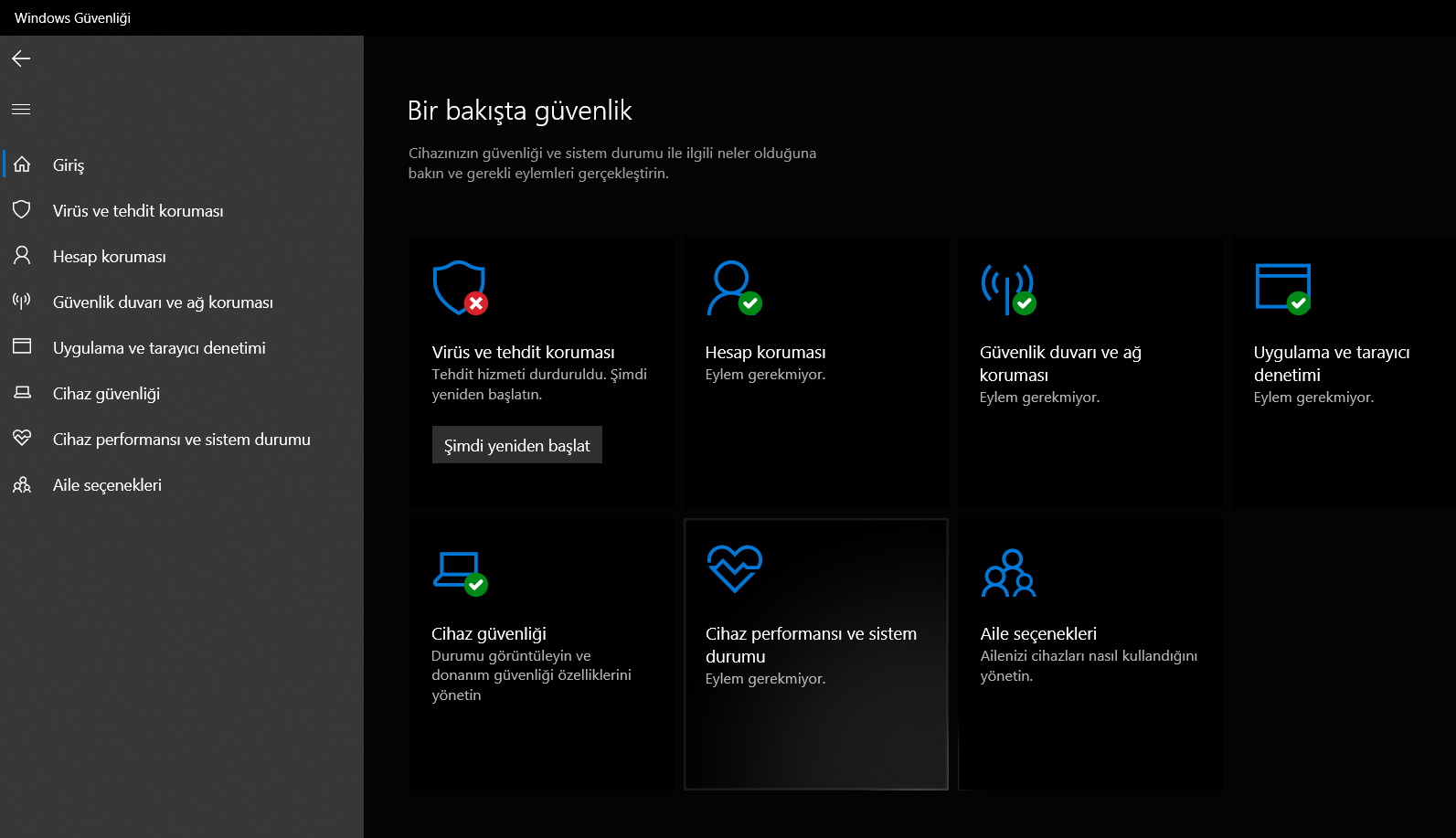This screenshot has width=1456, height=838.
Task: Click 'Eylem gerekmiyor.' under Uygulama ve tarayıcı card
Action: [1313, 398]
